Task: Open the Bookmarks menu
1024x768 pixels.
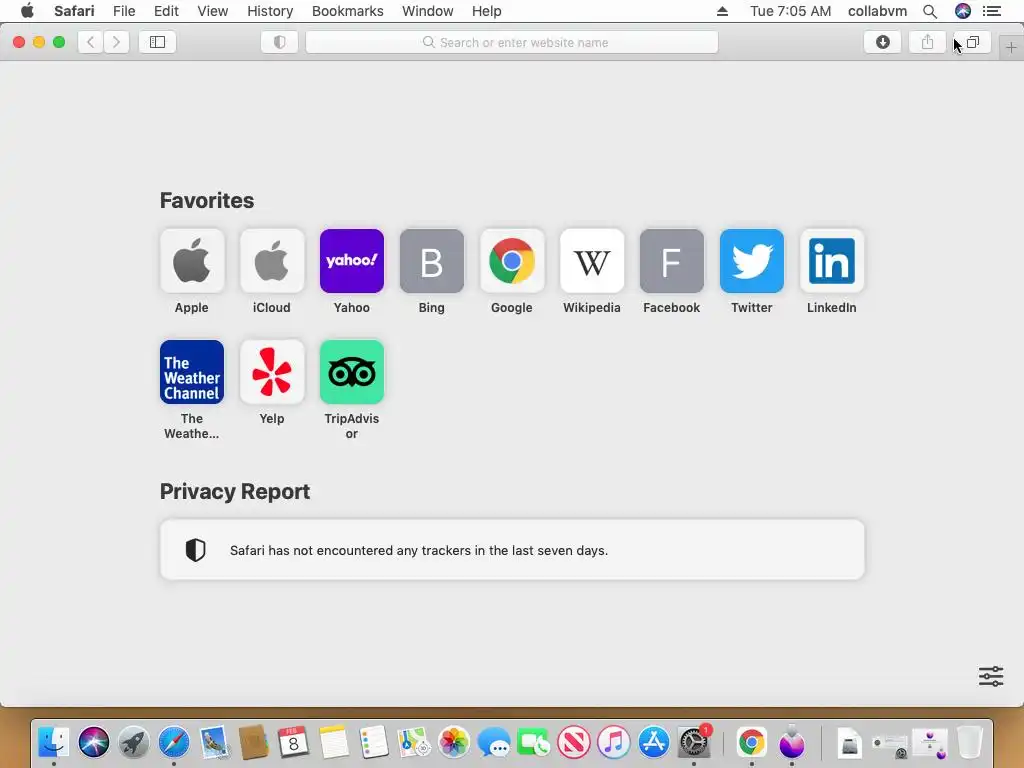Action: 347,11
